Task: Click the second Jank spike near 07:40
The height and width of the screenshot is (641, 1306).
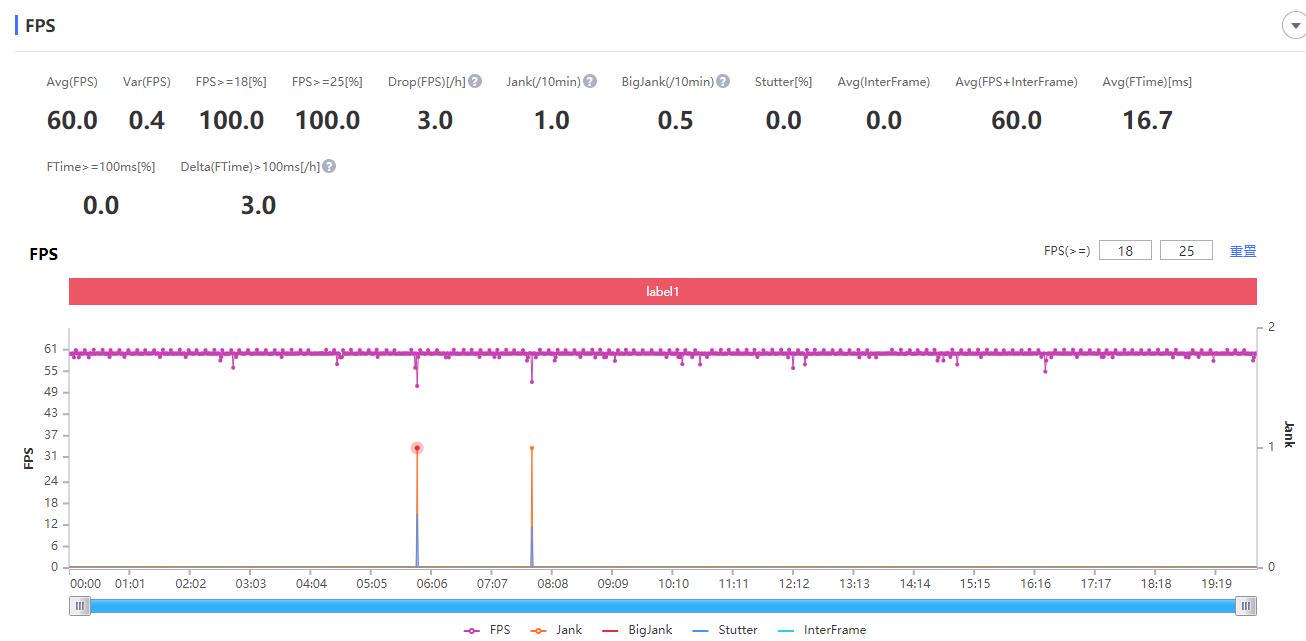Action: click(532, 449)
